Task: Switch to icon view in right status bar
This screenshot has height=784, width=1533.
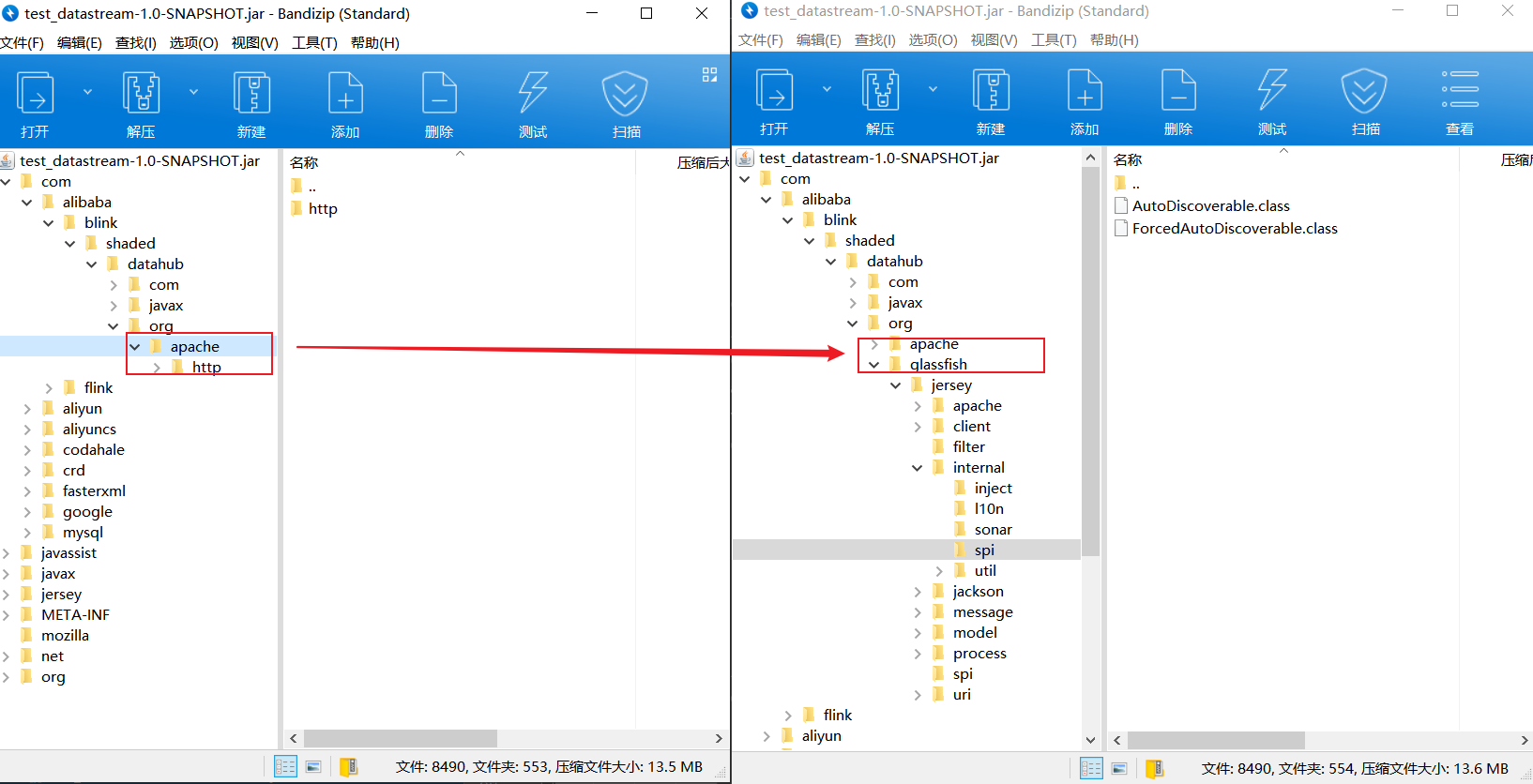Action: coord(1119,769)
